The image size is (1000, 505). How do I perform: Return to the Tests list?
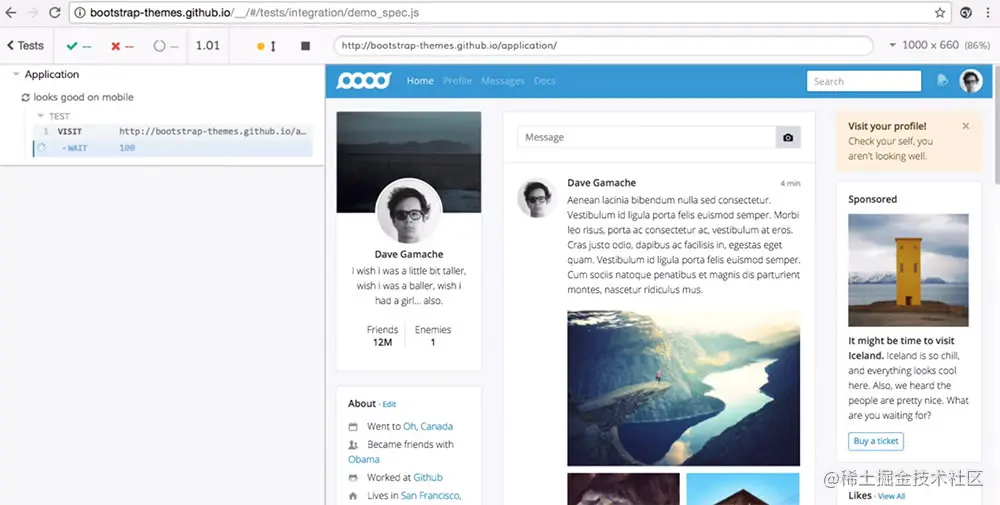(x=26, y=46)
